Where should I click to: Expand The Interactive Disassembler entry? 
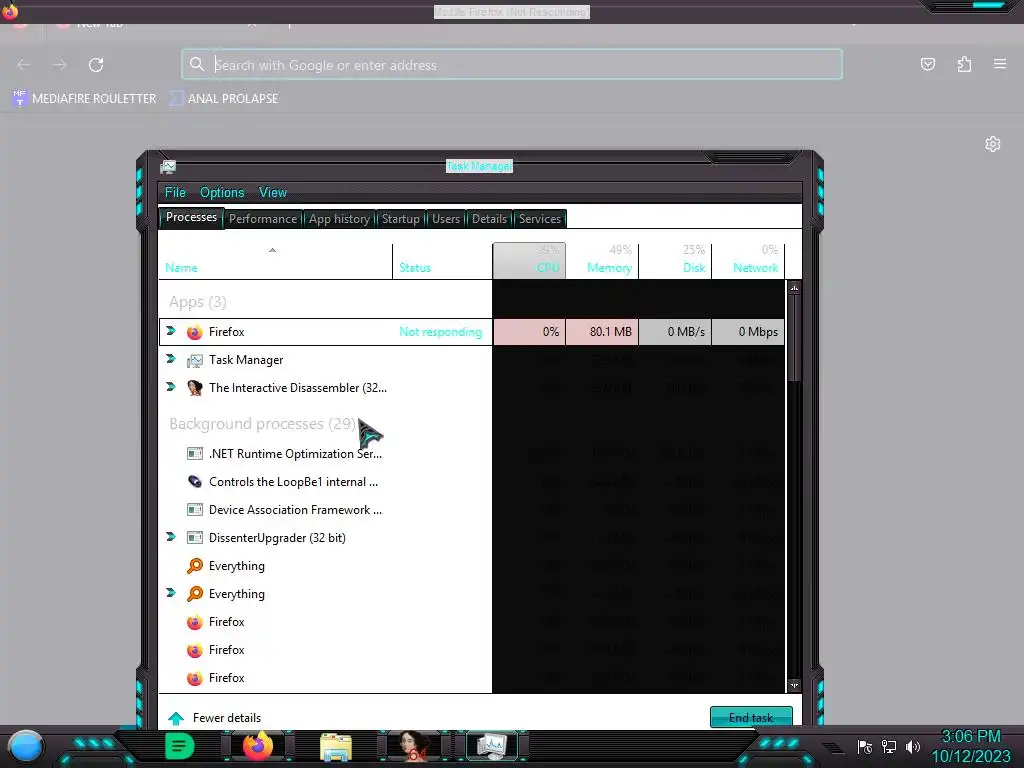click(x=171, y=387)
